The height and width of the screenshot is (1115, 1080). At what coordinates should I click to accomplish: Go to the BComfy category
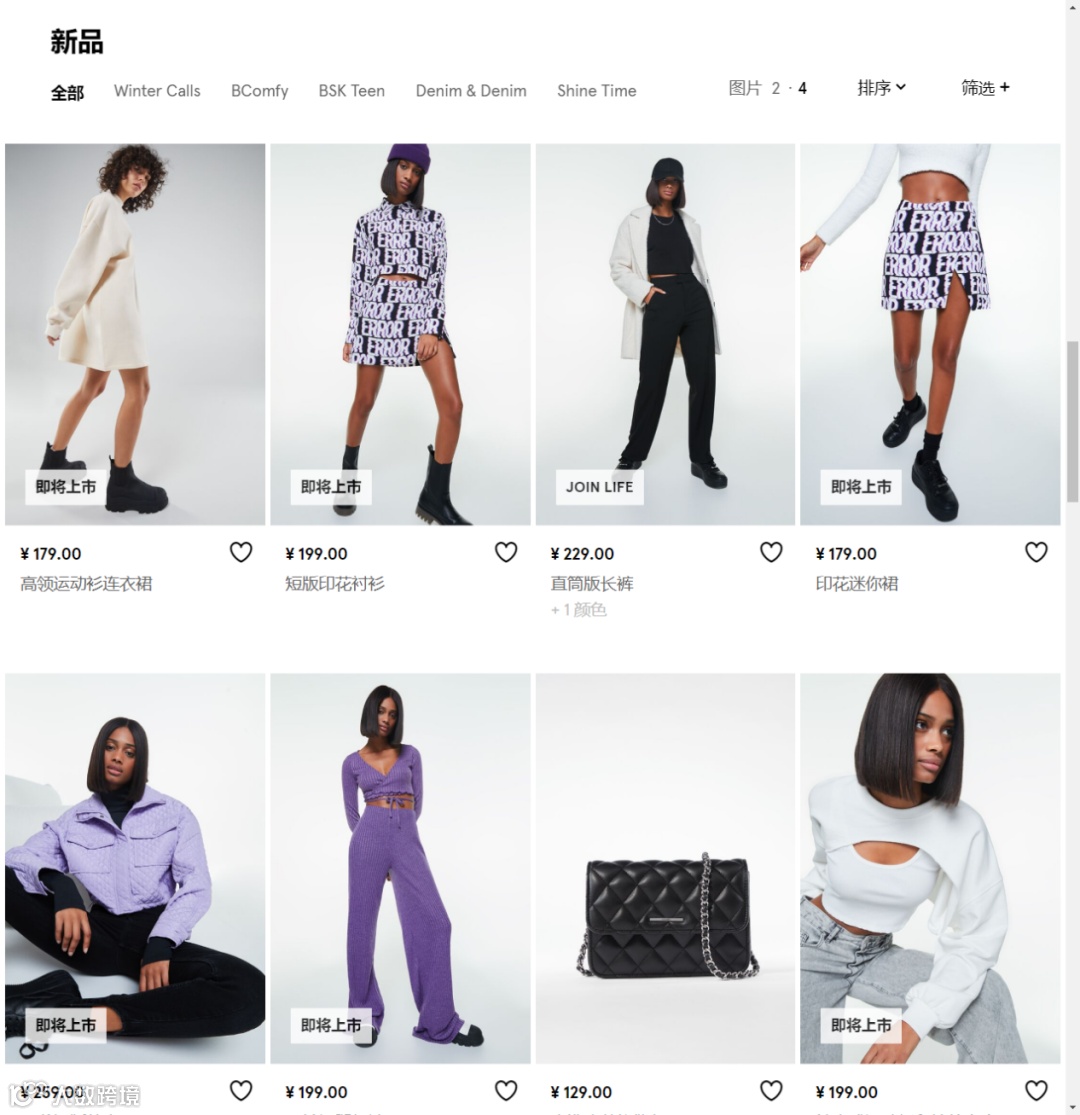(x=260, y=91)
